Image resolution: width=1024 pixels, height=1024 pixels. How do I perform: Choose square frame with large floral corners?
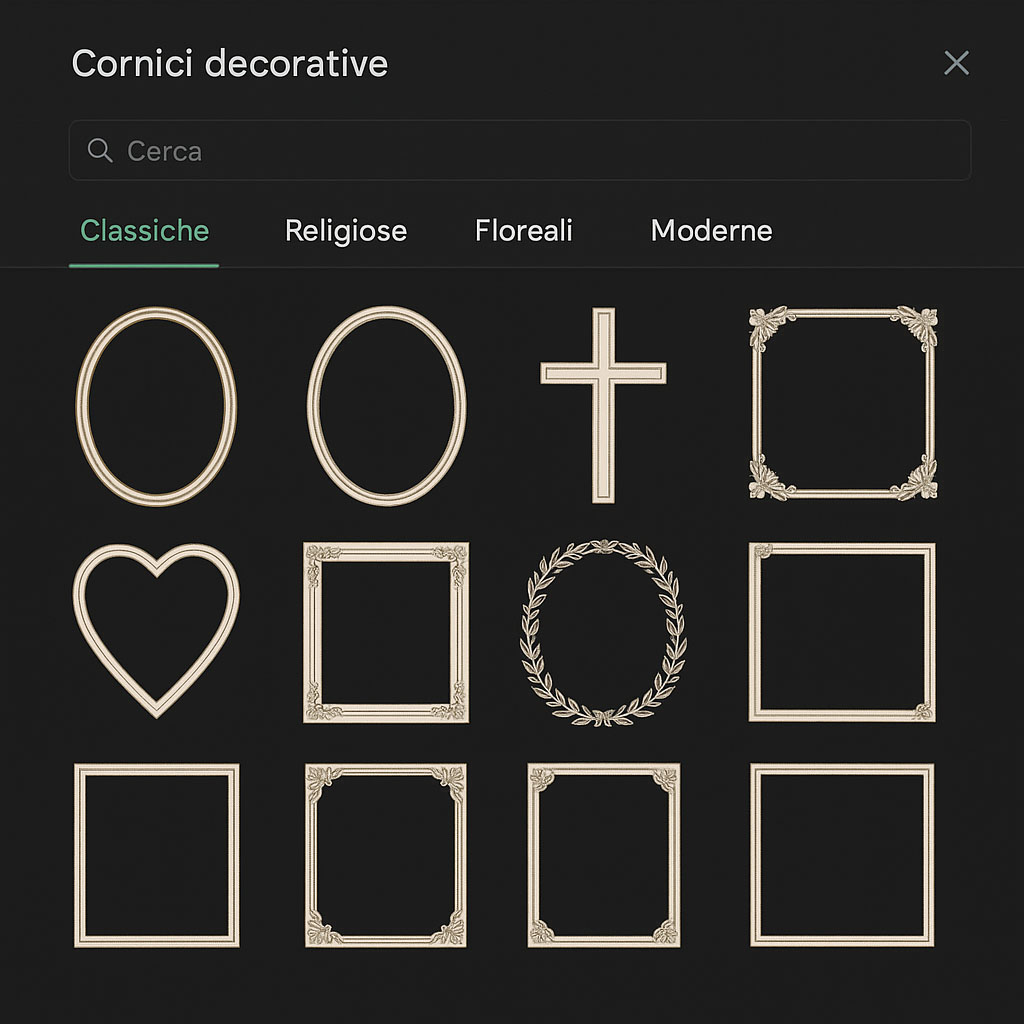click(x=843, y=403)
